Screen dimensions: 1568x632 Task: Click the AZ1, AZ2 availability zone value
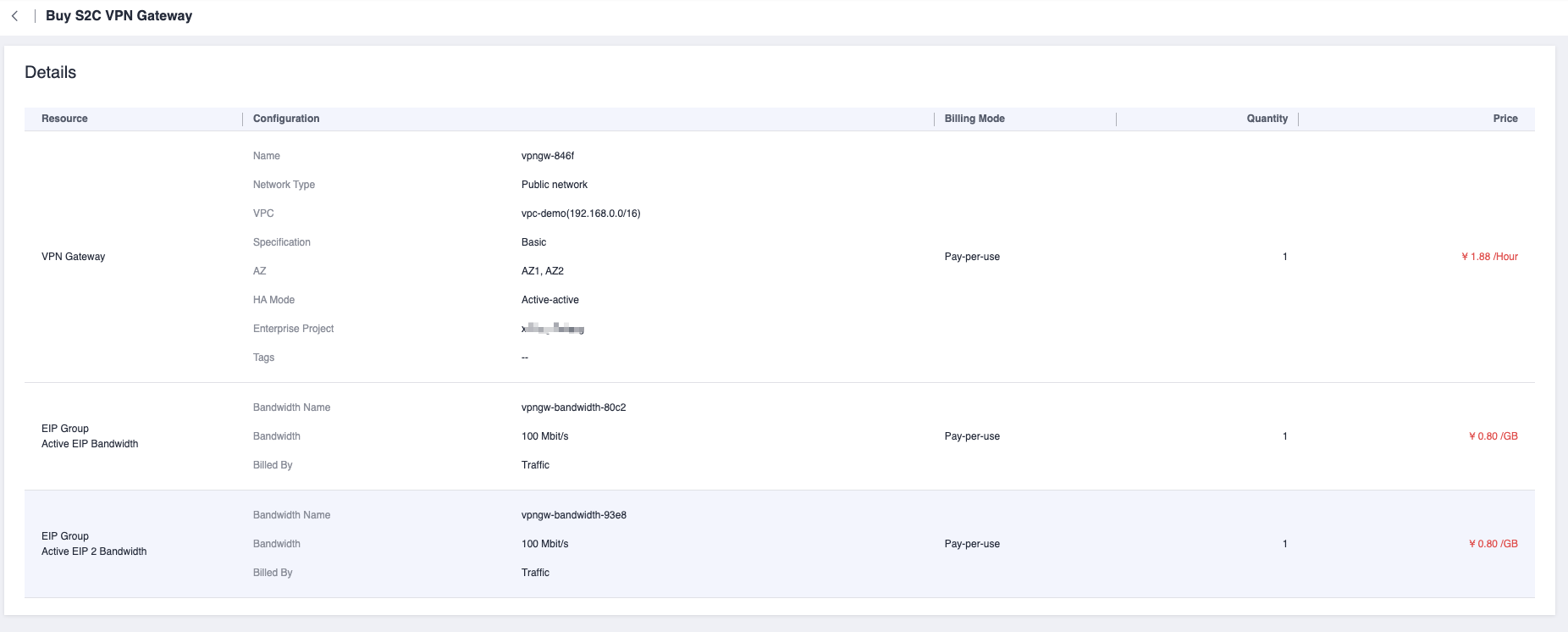[x=542, y=271]
